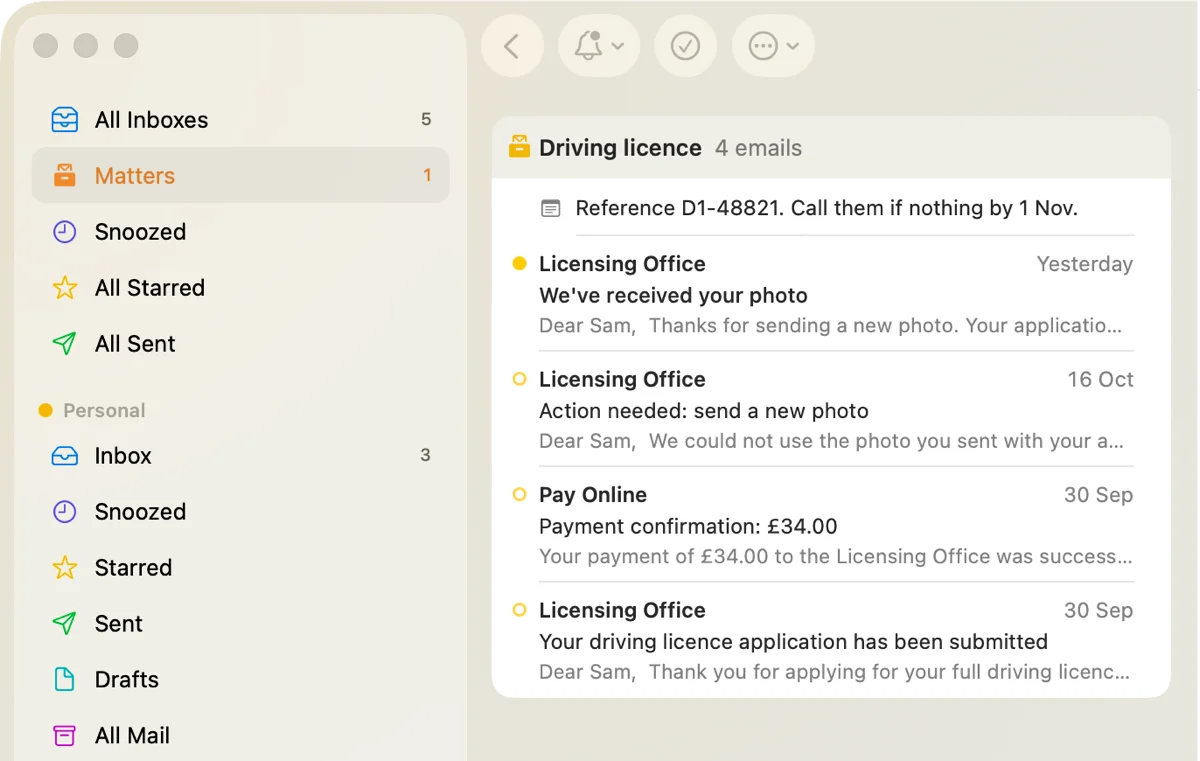Open 'Payment confirmation: £34.00' email
Viewport: 1200px width, 761px height.
point(831,525)
